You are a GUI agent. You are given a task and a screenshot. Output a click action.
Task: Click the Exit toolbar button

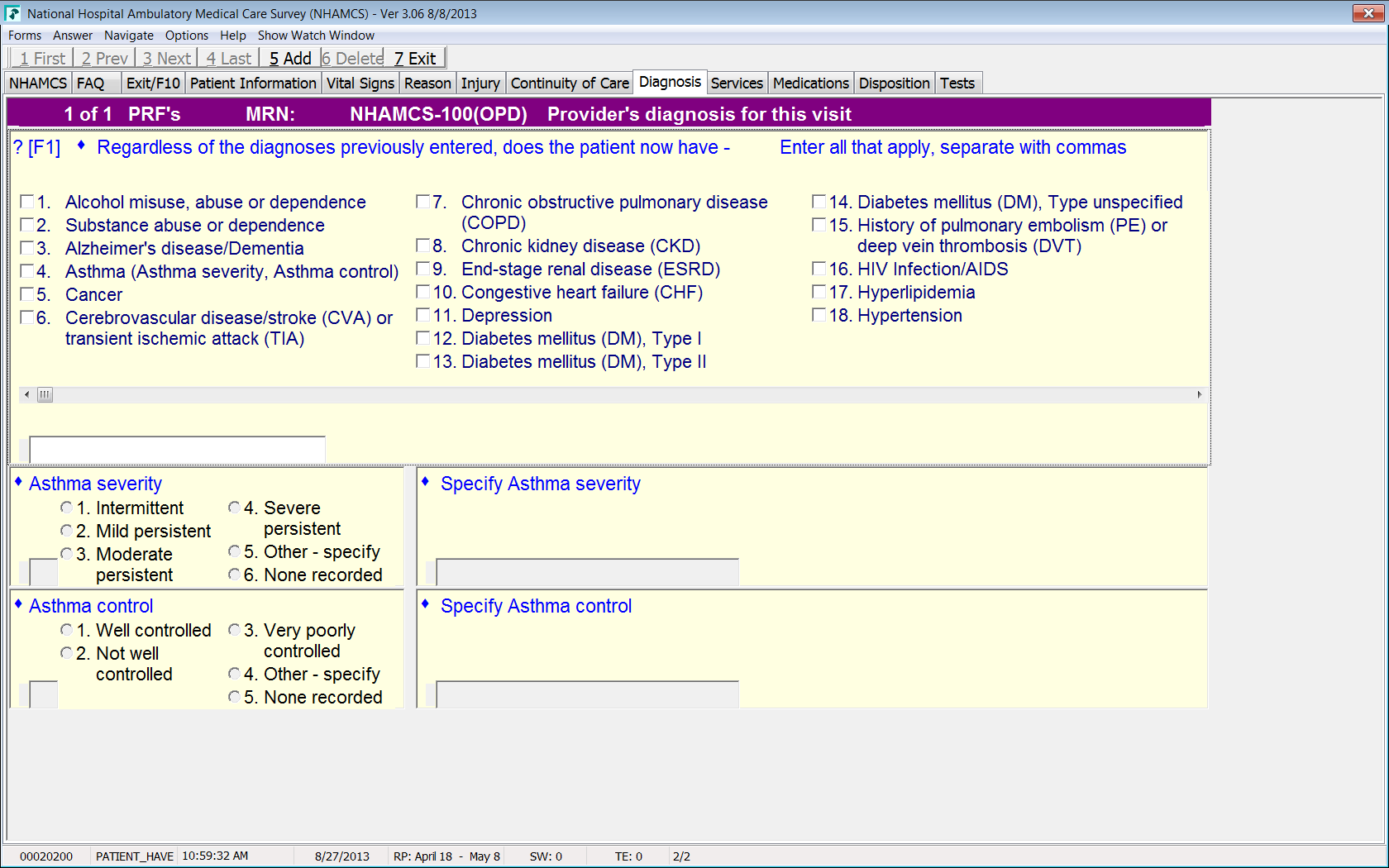point(414,58)
